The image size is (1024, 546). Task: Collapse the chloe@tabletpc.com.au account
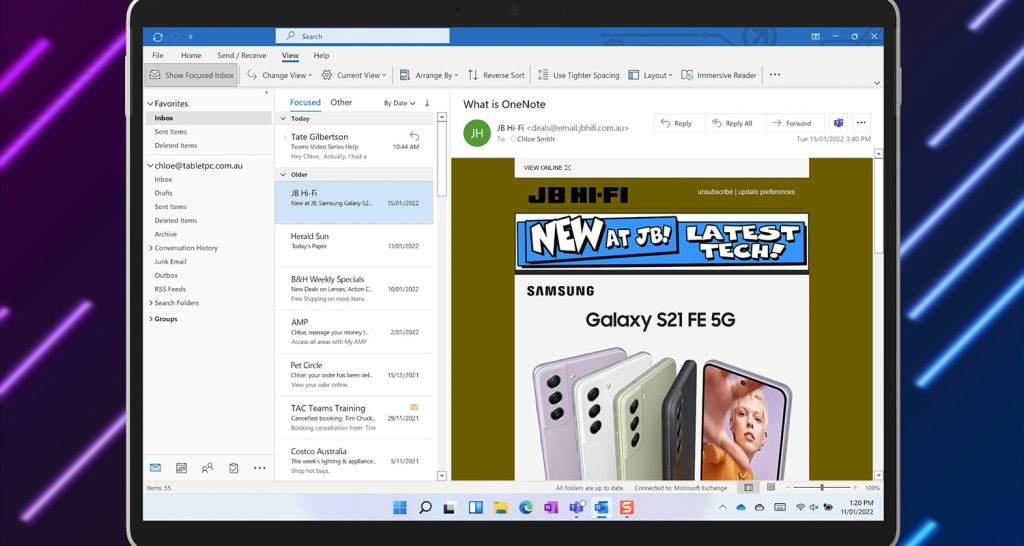point(150,166)
